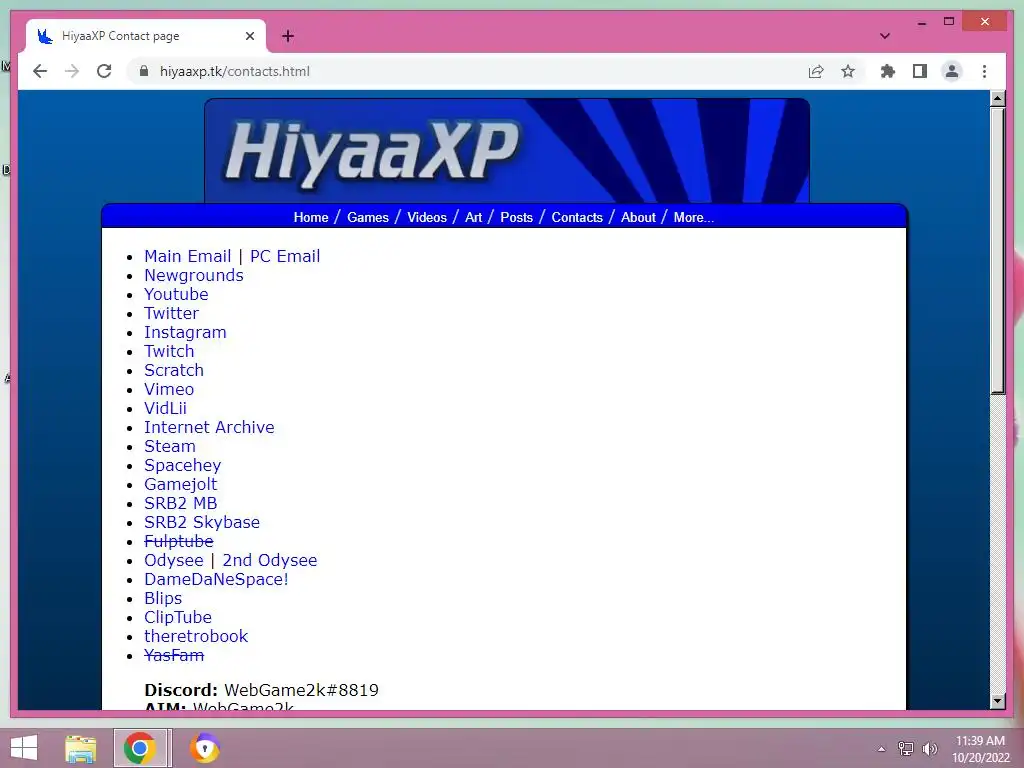Viewport: 1024px width, 768px height.
Task: Click the PC Email link
Action: coord(285,256)
